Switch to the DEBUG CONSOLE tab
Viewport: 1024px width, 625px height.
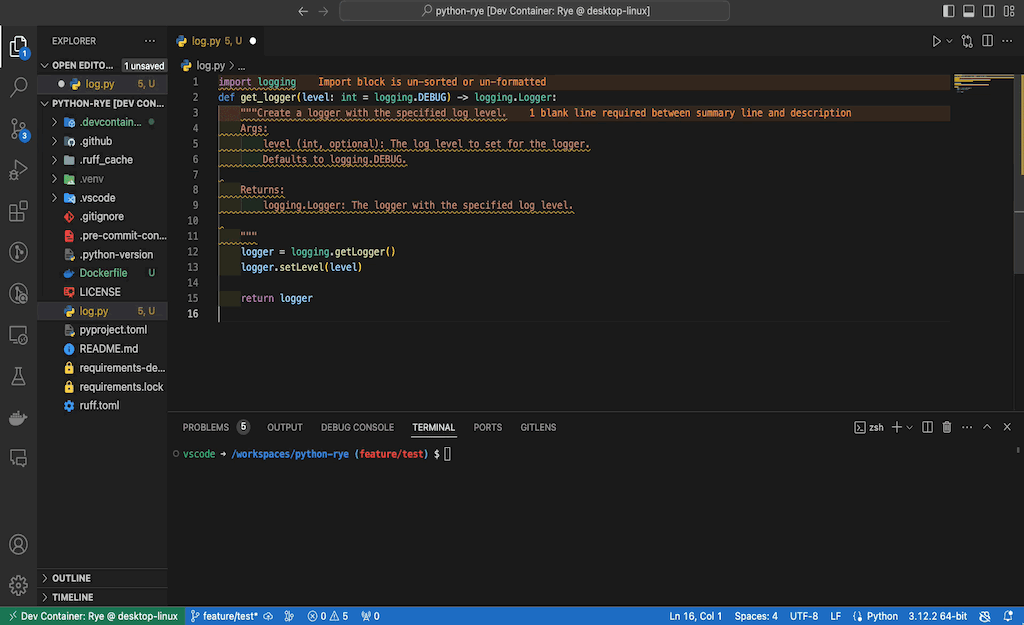[x=357, y=427]
